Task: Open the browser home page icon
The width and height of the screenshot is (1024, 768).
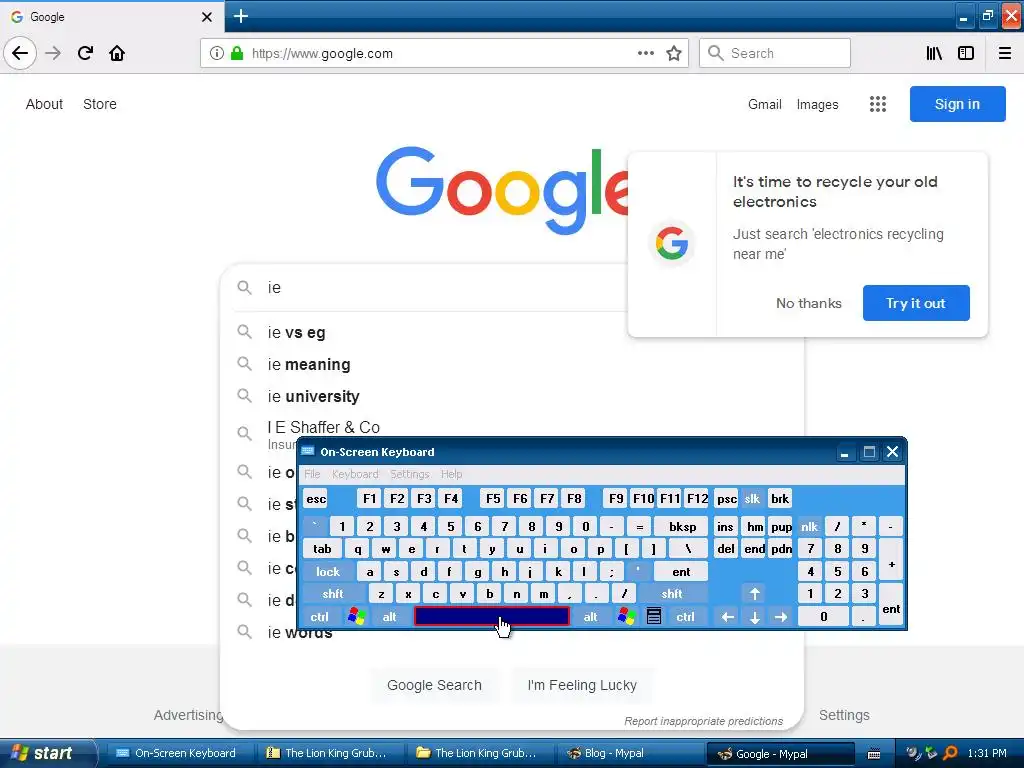Action: pyautogui.click(x=117, y=53)
